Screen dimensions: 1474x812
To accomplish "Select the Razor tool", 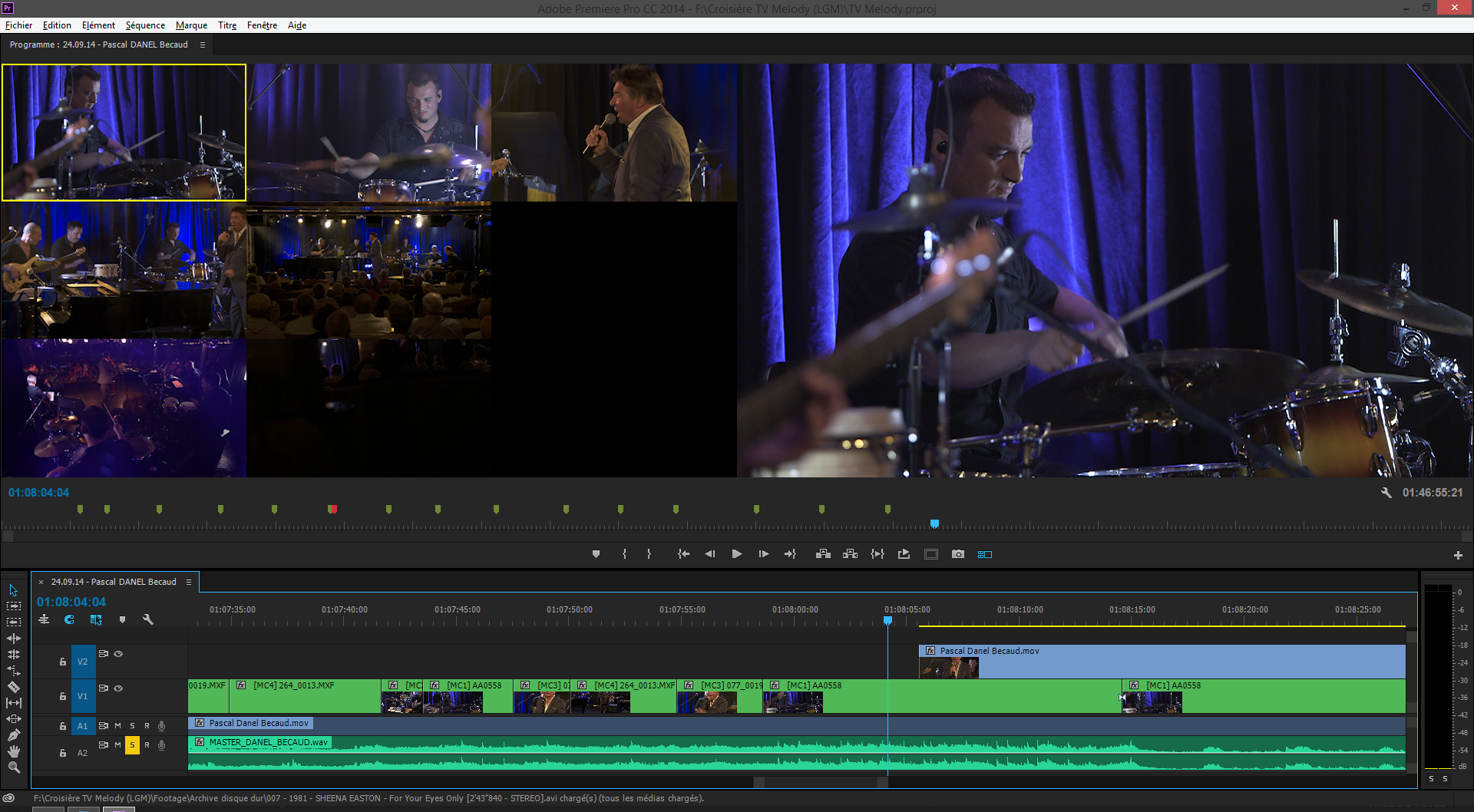I will pyautogui.click(x=13, y=687).
